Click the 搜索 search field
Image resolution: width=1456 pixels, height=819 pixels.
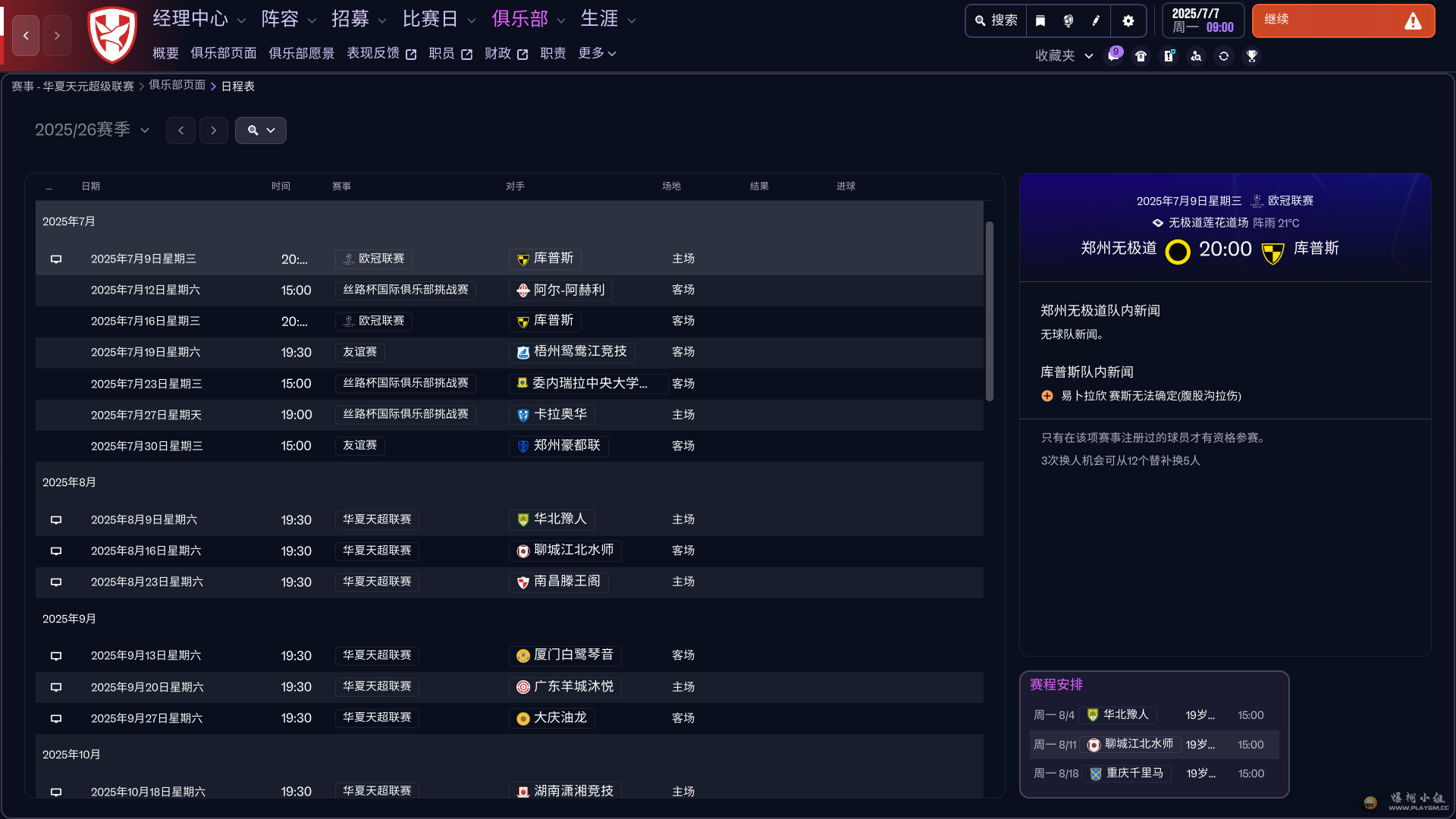tap(996, 20)
